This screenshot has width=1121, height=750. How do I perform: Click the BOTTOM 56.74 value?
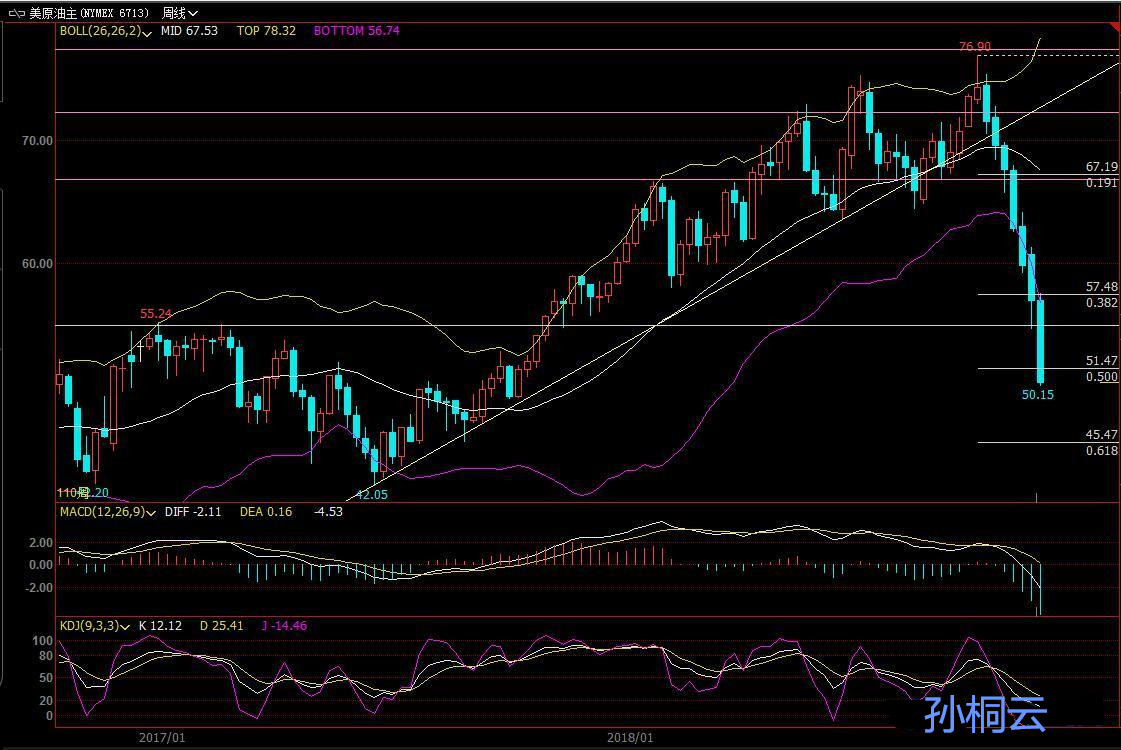(x=356, y=31)
